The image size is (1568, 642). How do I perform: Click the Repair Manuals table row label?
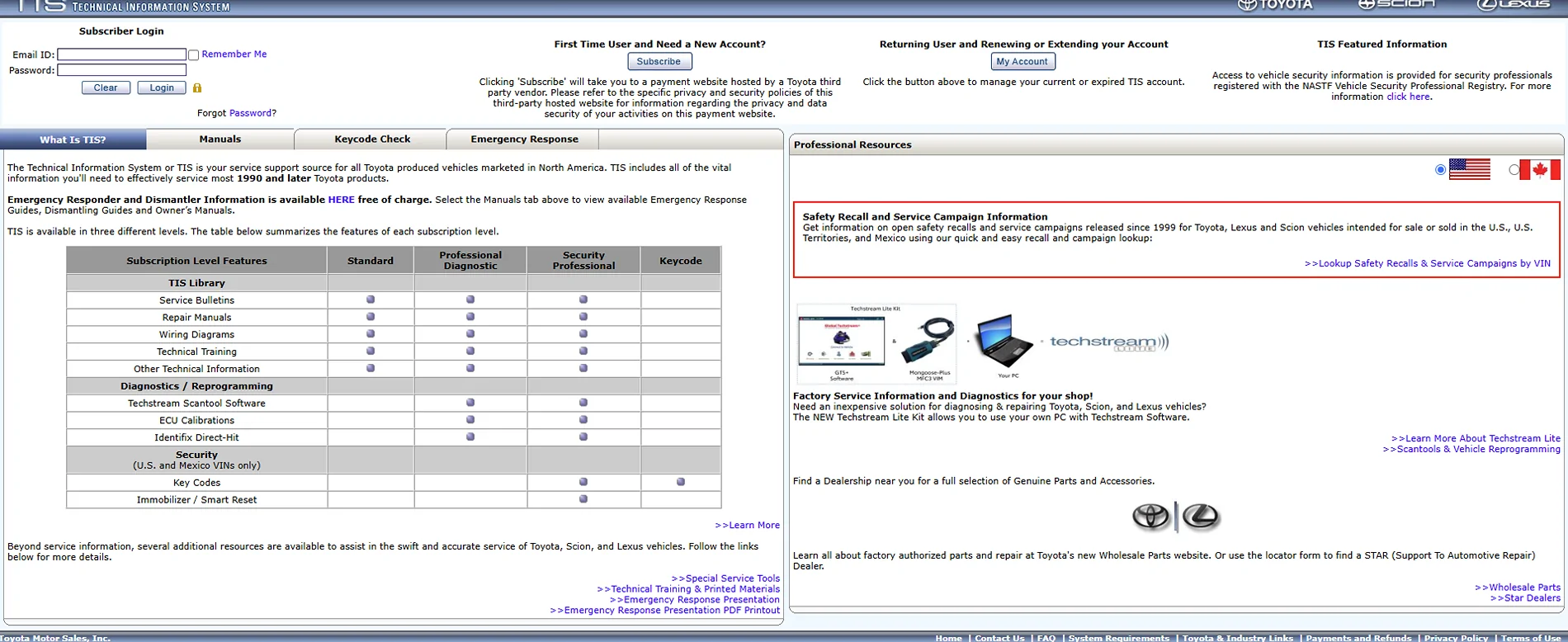[196, 318]
